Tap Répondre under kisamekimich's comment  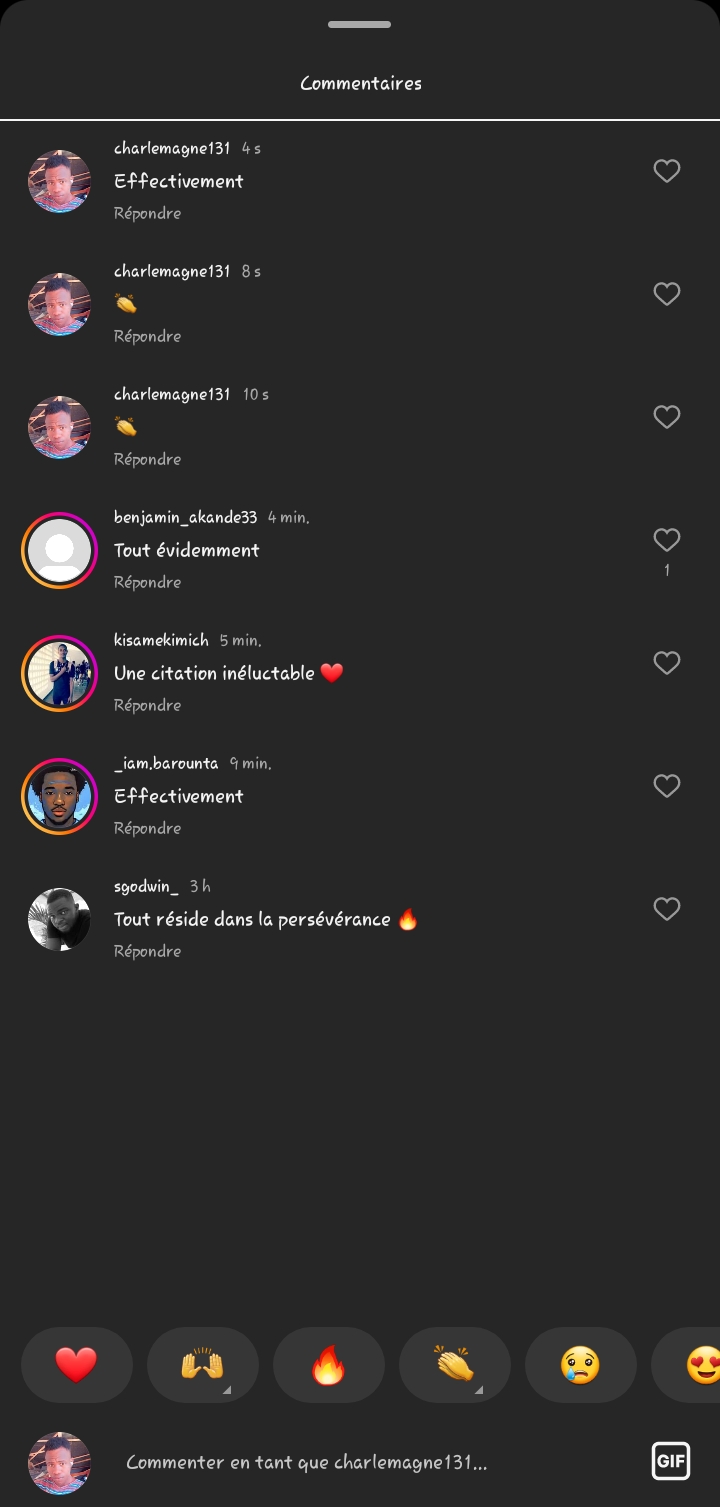(x=147, y=705)
